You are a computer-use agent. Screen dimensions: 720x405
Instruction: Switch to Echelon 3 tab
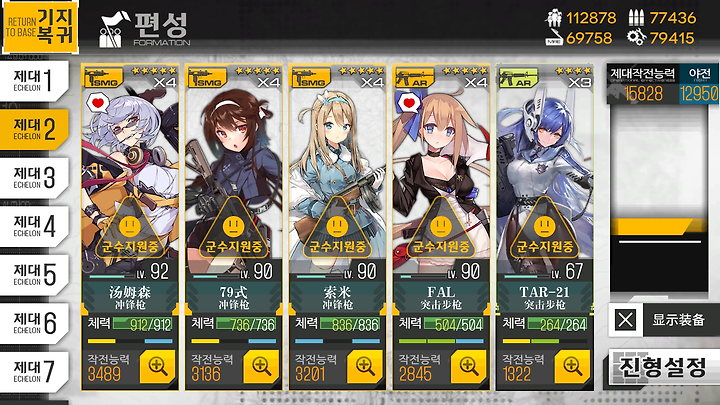[x=34, y=178]
